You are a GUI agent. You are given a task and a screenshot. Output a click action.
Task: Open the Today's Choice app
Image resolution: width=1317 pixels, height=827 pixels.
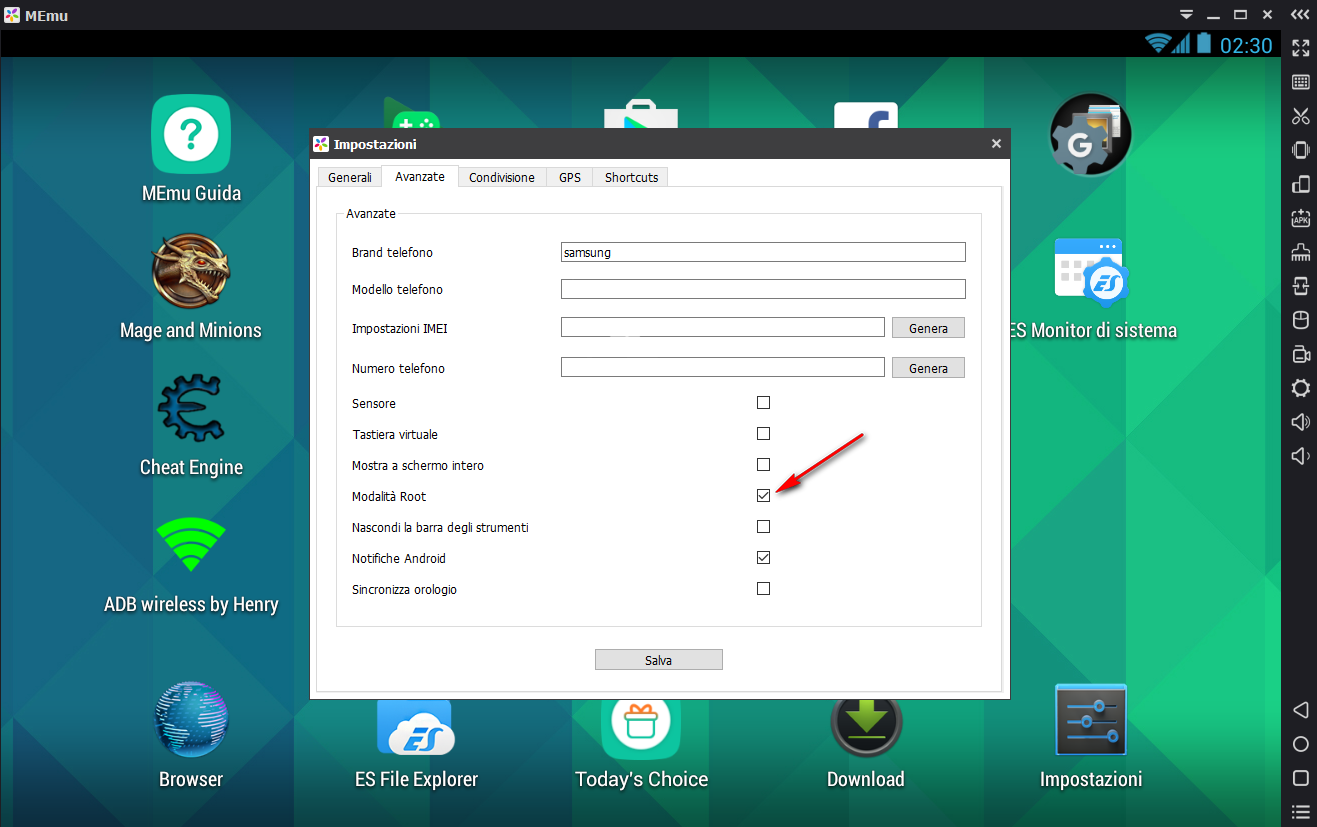pyautogui.click(x=641, y=745)
